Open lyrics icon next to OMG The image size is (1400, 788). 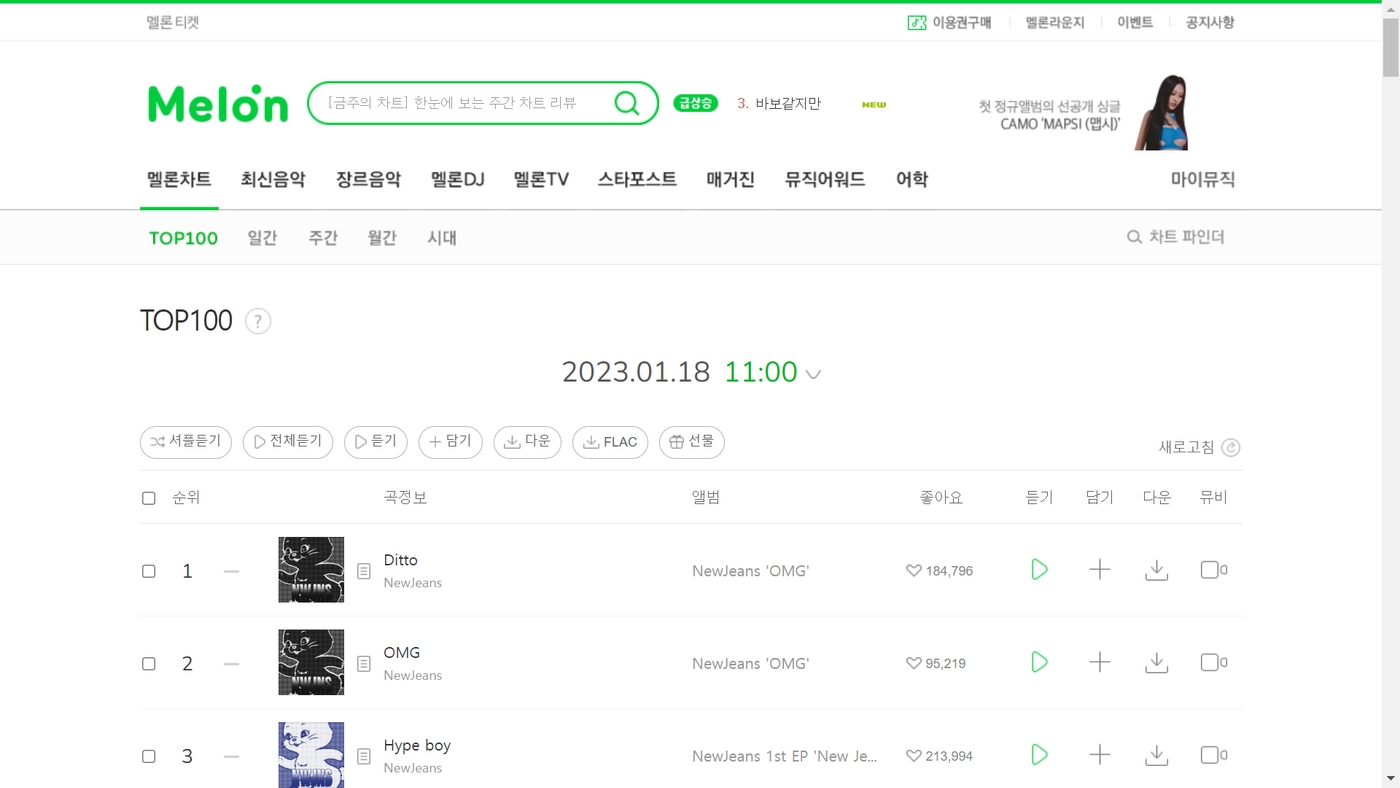tap(364, 663)
